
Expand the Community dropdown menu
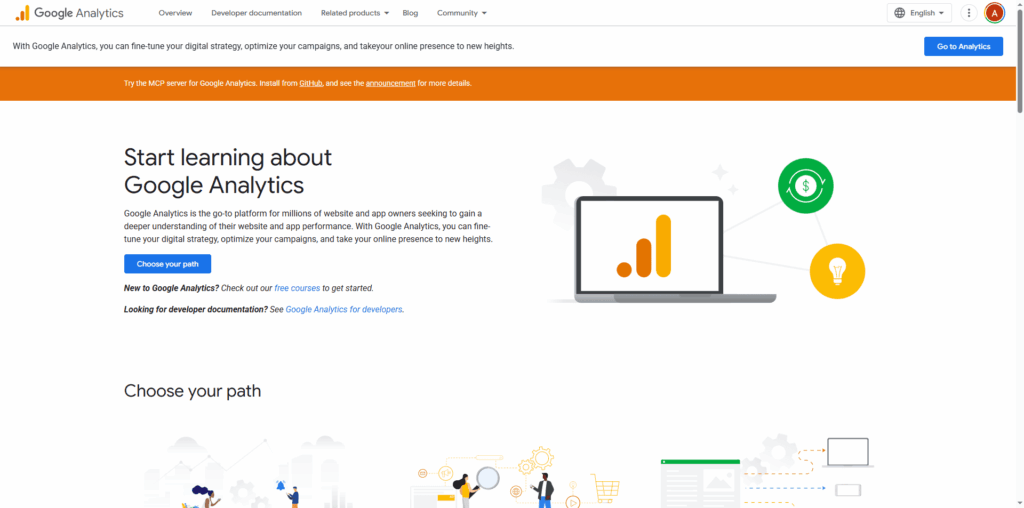click(x=461, y=13)
